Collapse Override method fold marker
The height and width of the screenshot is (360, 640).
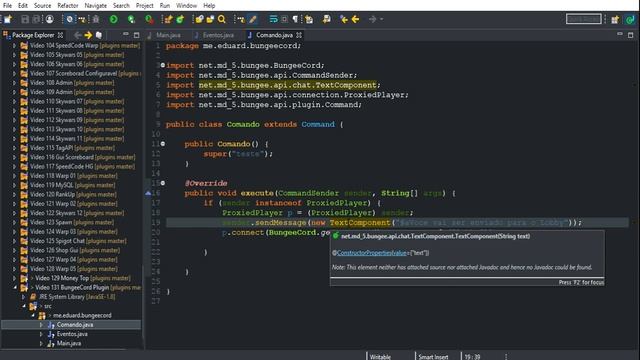coord(163,183)
